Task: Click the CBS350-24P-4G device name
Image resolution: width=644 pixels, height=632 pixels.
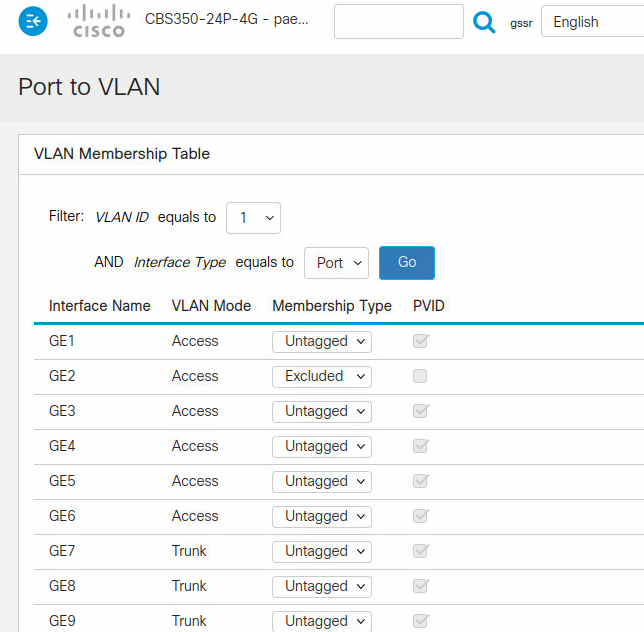Action: click(226, 19)
